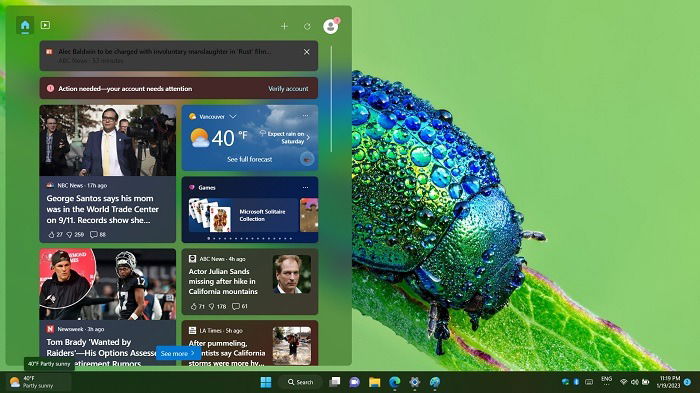
Task: Show next Expect rain on Saturday arrow
Action: coord(308,137)
